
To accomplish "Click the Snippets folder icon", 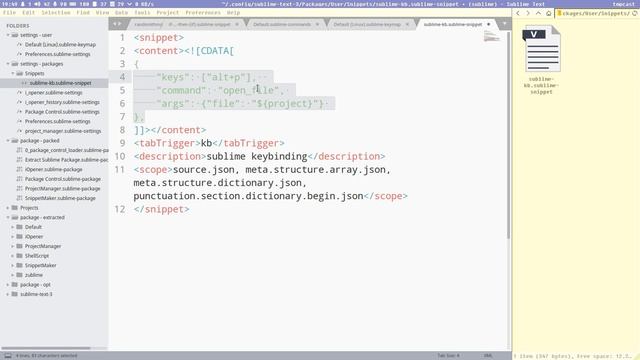I will [19, 73].
